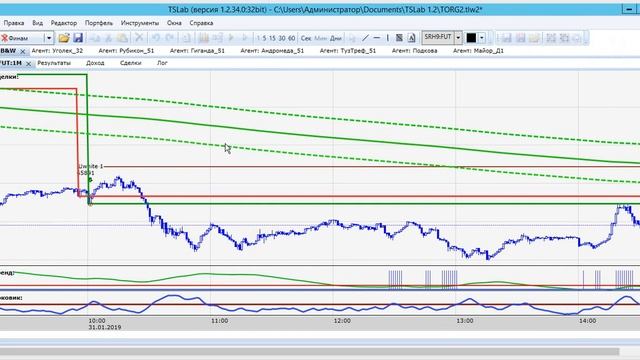This screenshot has width=640, height=360.
Task: Close the B&W tab
Action: click(x=23, y=51)
